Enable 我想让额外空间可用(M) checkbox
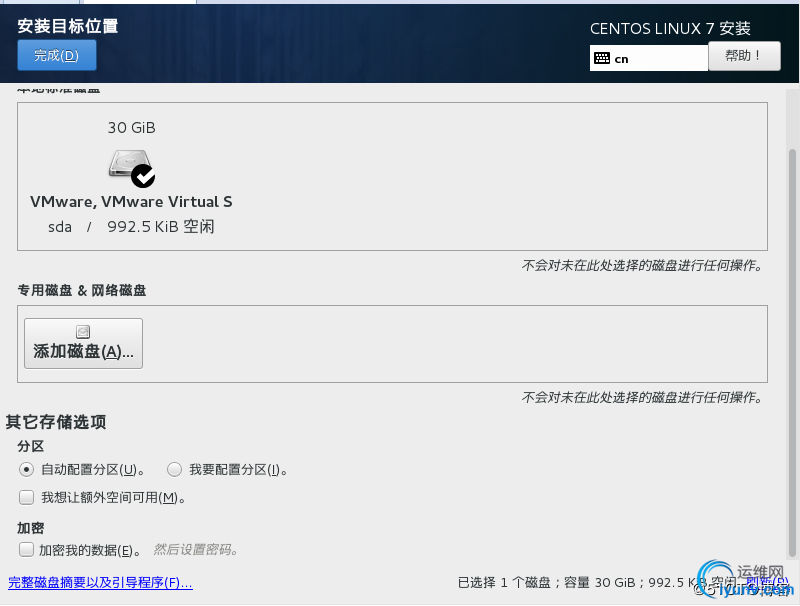This screenshot has width=800, height=606. click(27, 497)
